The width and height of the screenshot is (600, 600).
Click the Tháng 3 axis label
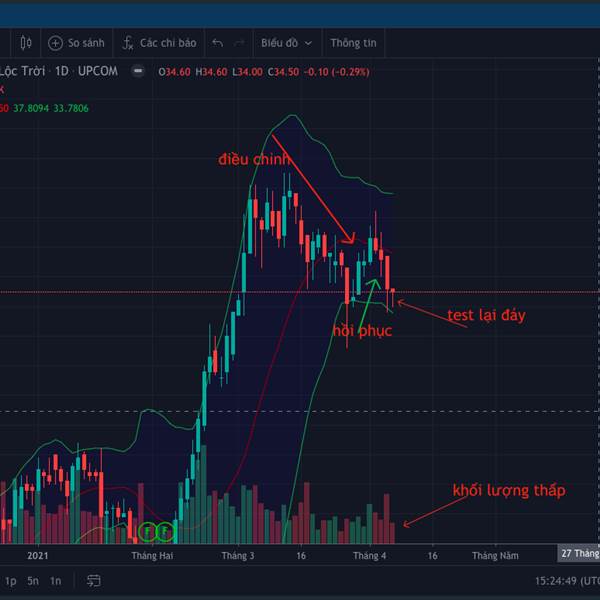(x=238, y=555)
